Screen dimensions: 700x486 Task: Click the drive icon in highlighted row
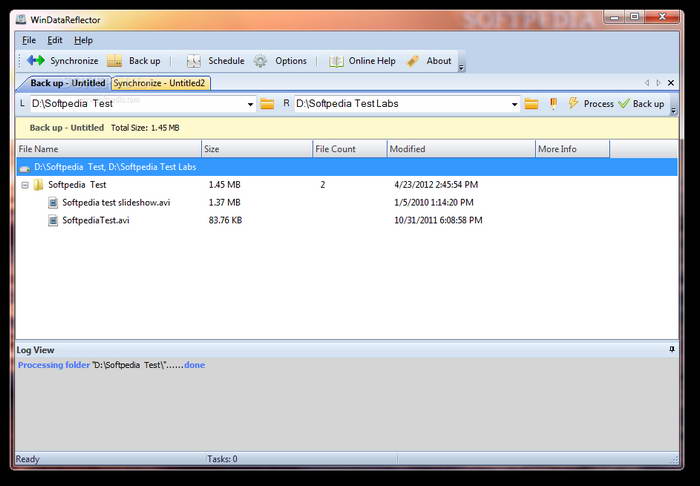coord(25,168)
